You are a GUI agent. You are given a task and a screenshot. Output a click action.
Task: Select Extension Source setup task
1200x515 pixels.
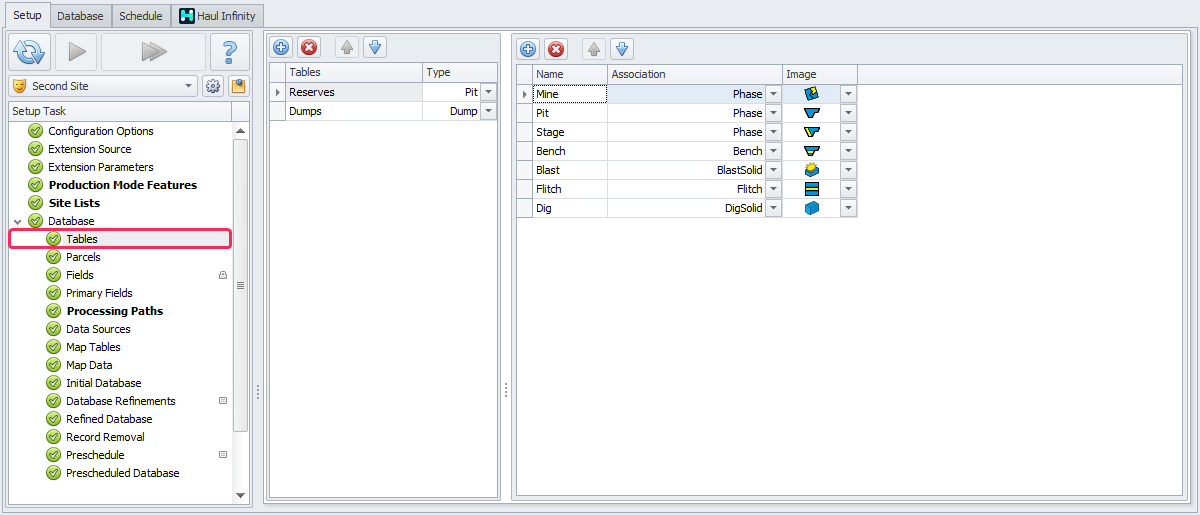pos(90,149)
